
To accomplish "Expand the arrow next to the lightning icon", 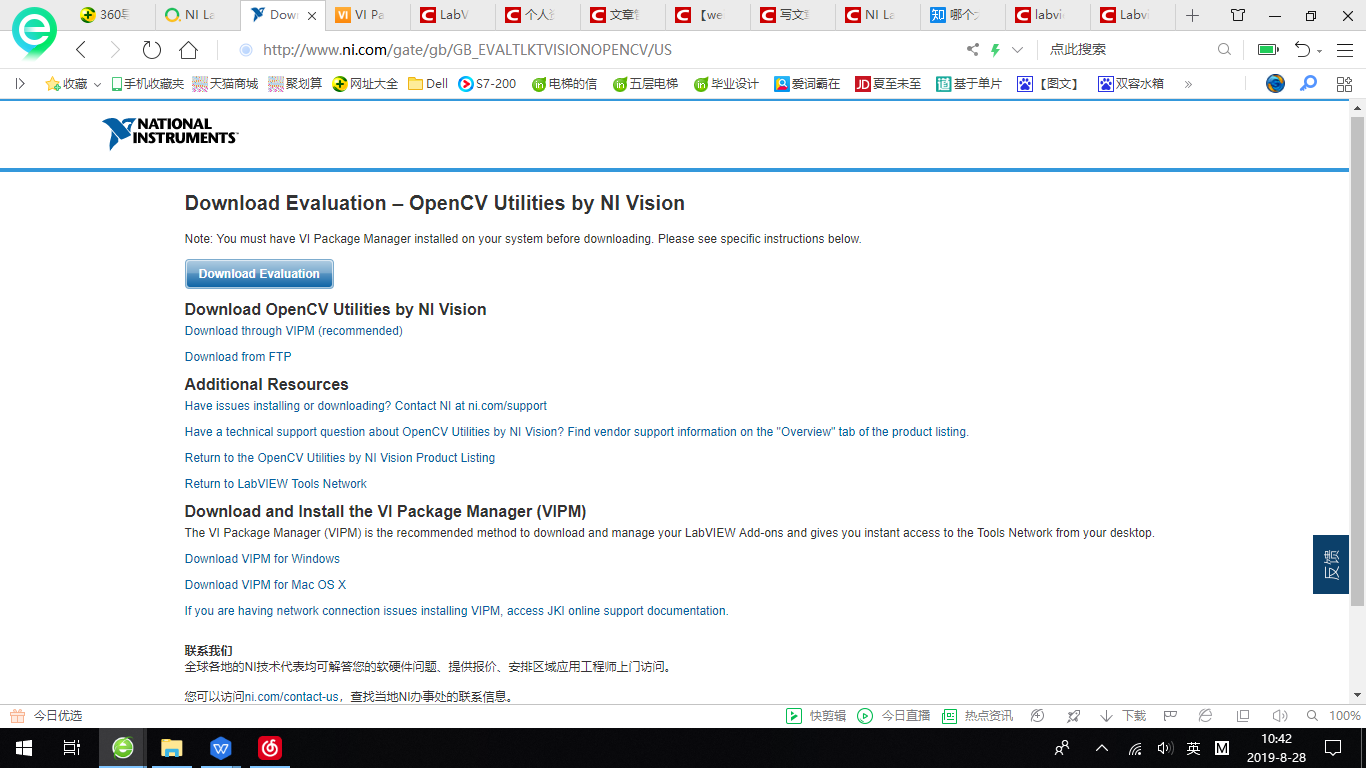I will point(1017,50).
